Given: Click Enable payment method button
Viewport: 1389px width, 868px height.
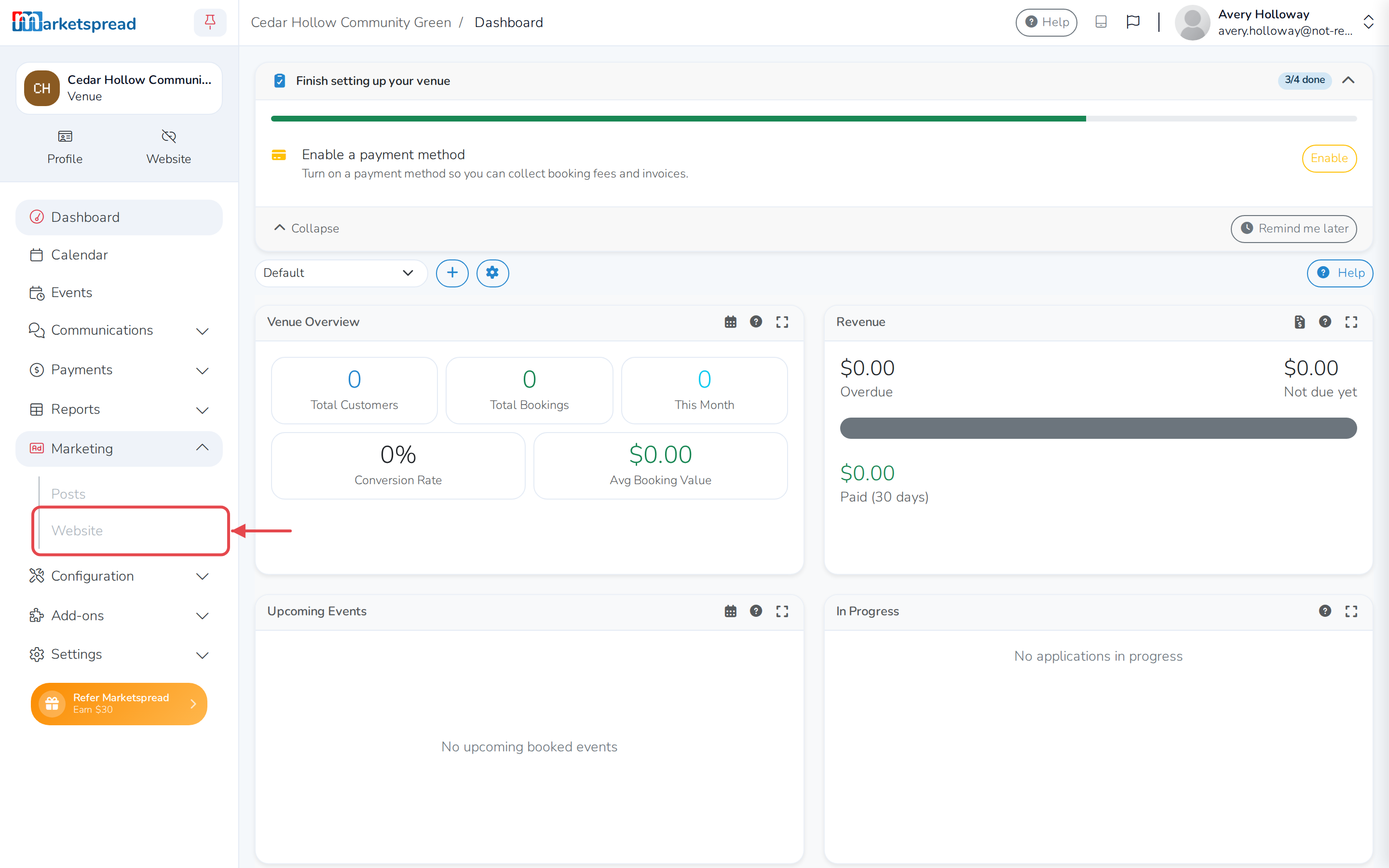Looking at the screenshot, I should (1329, 159).
